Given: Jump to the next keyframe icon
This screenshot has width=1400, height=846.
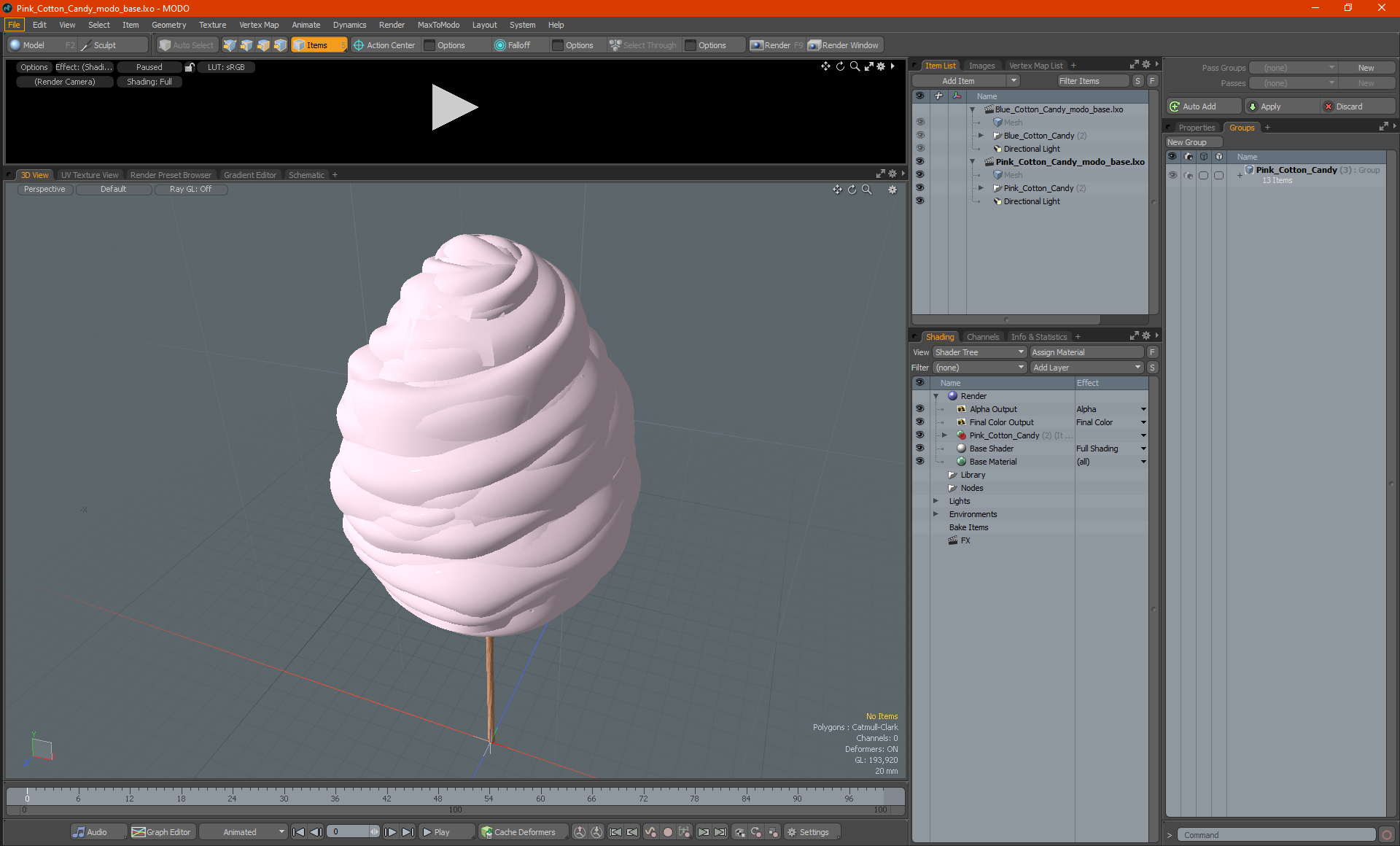Looking at the screenshot, I should point(704,832).
